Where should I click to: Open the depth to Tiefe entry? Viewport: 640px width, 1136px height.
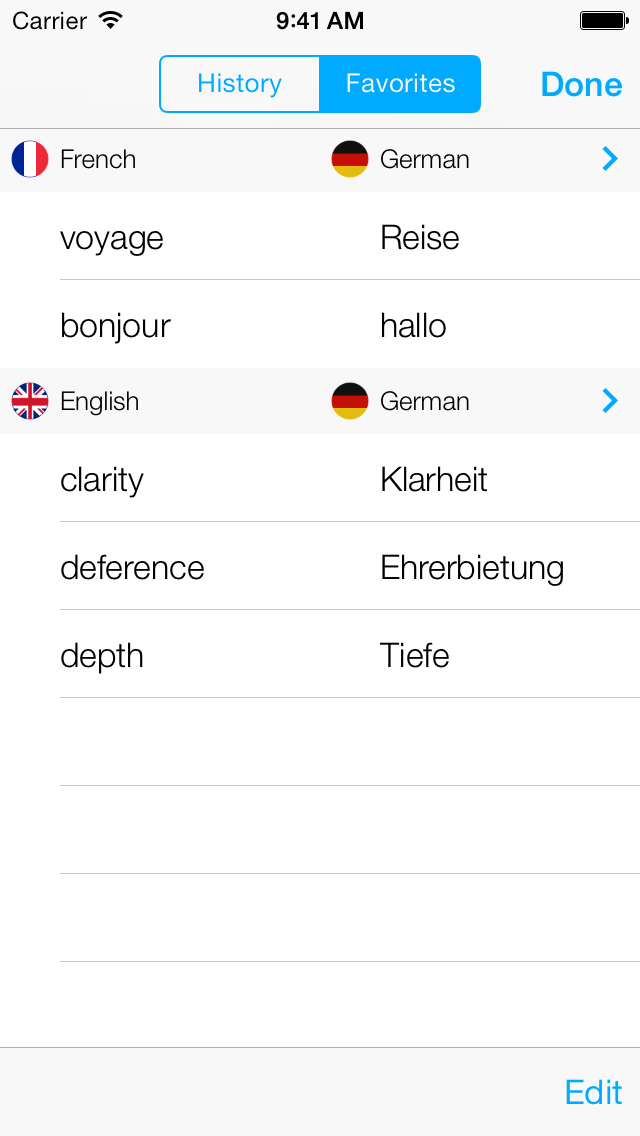tap(320, 654)
